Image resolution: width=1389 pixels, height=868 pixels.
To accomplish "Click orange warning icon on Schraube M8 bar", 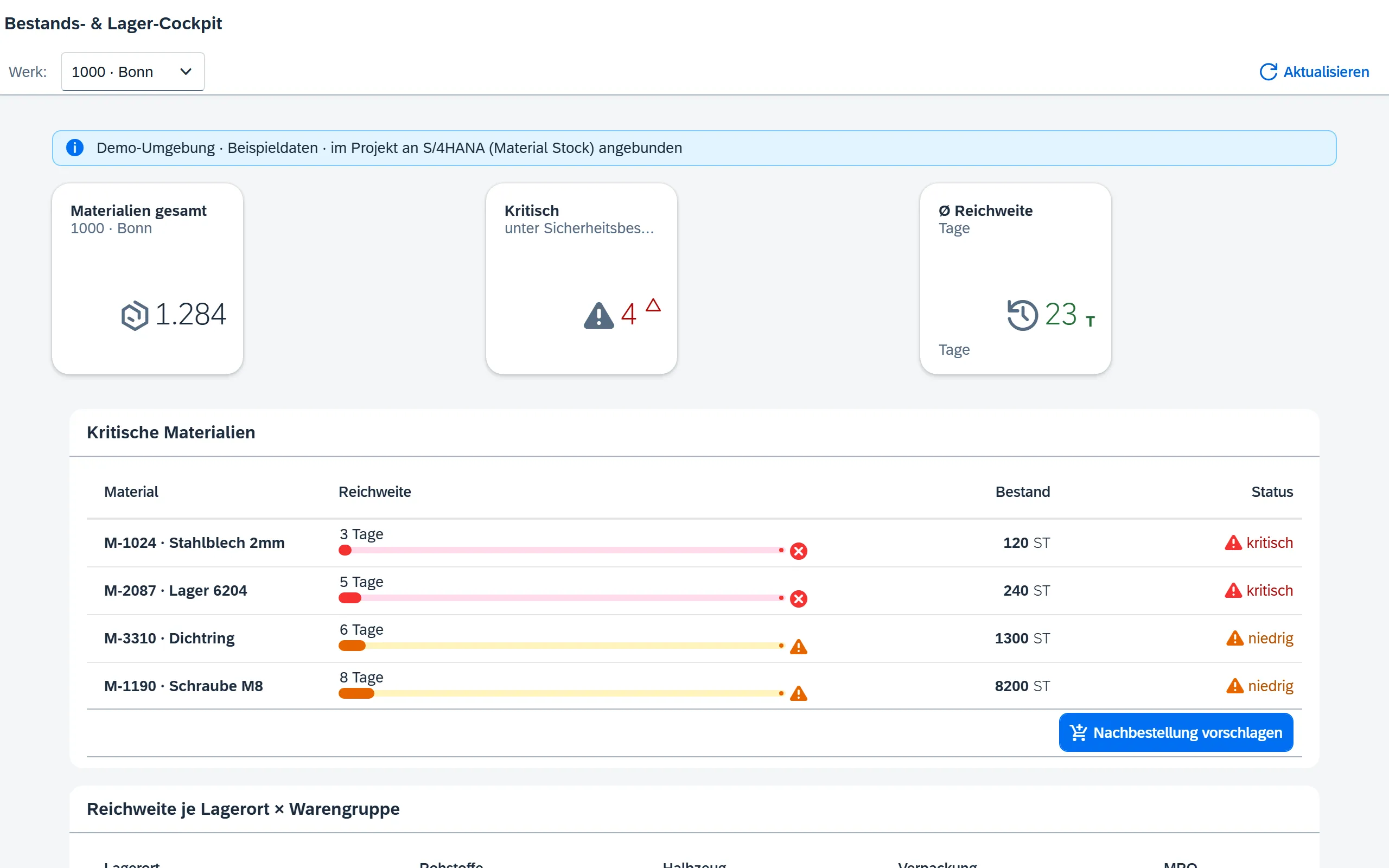I will (798, 693).
